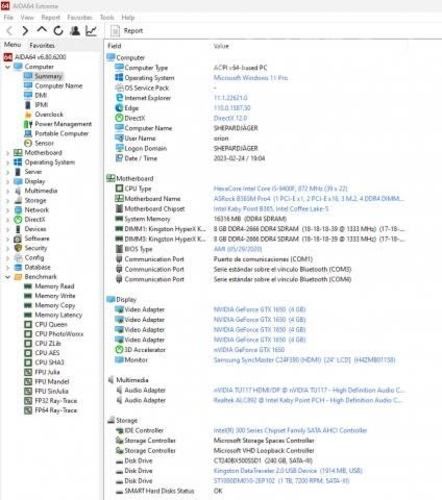
Task: Click the 3D Accelerator field icon
Action: point(119,350)
